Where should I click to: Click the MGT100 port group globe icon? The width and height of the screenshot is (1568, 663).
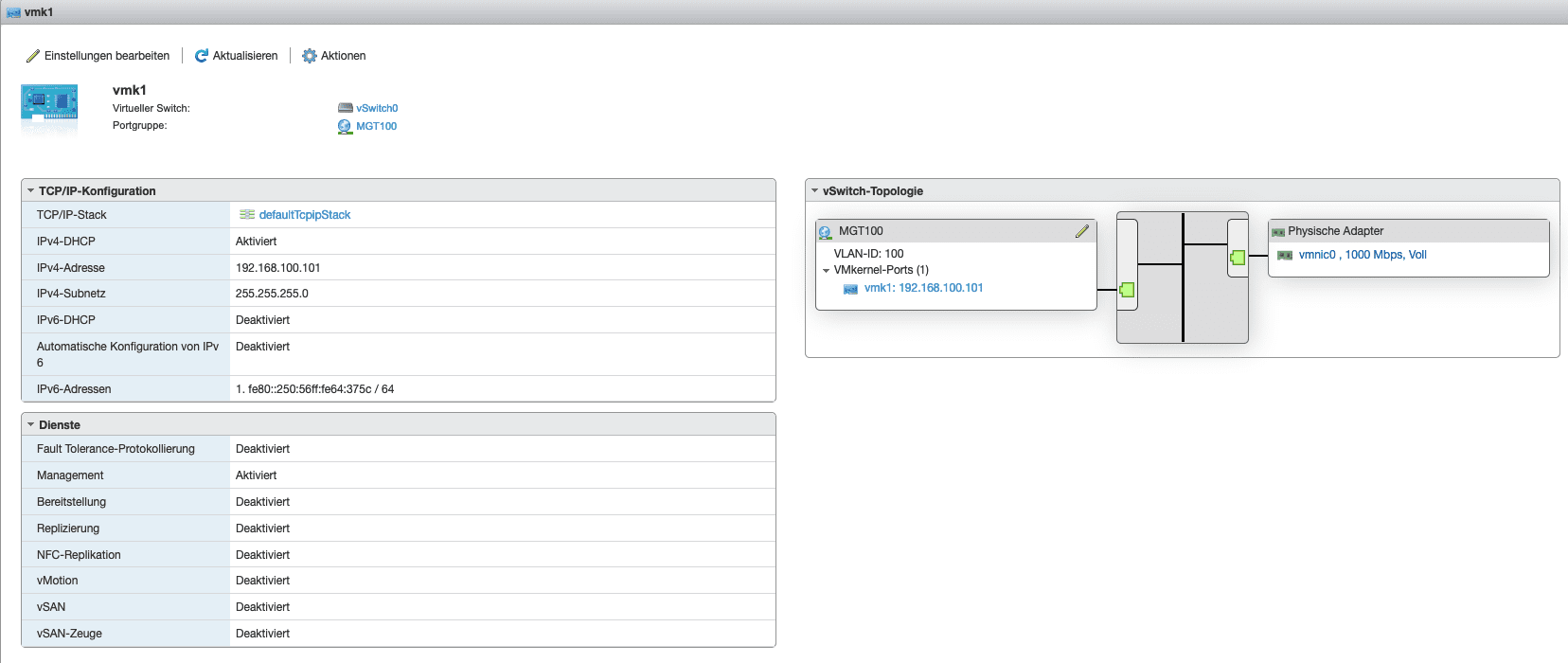pyautogui.click(x=345, y=126)
